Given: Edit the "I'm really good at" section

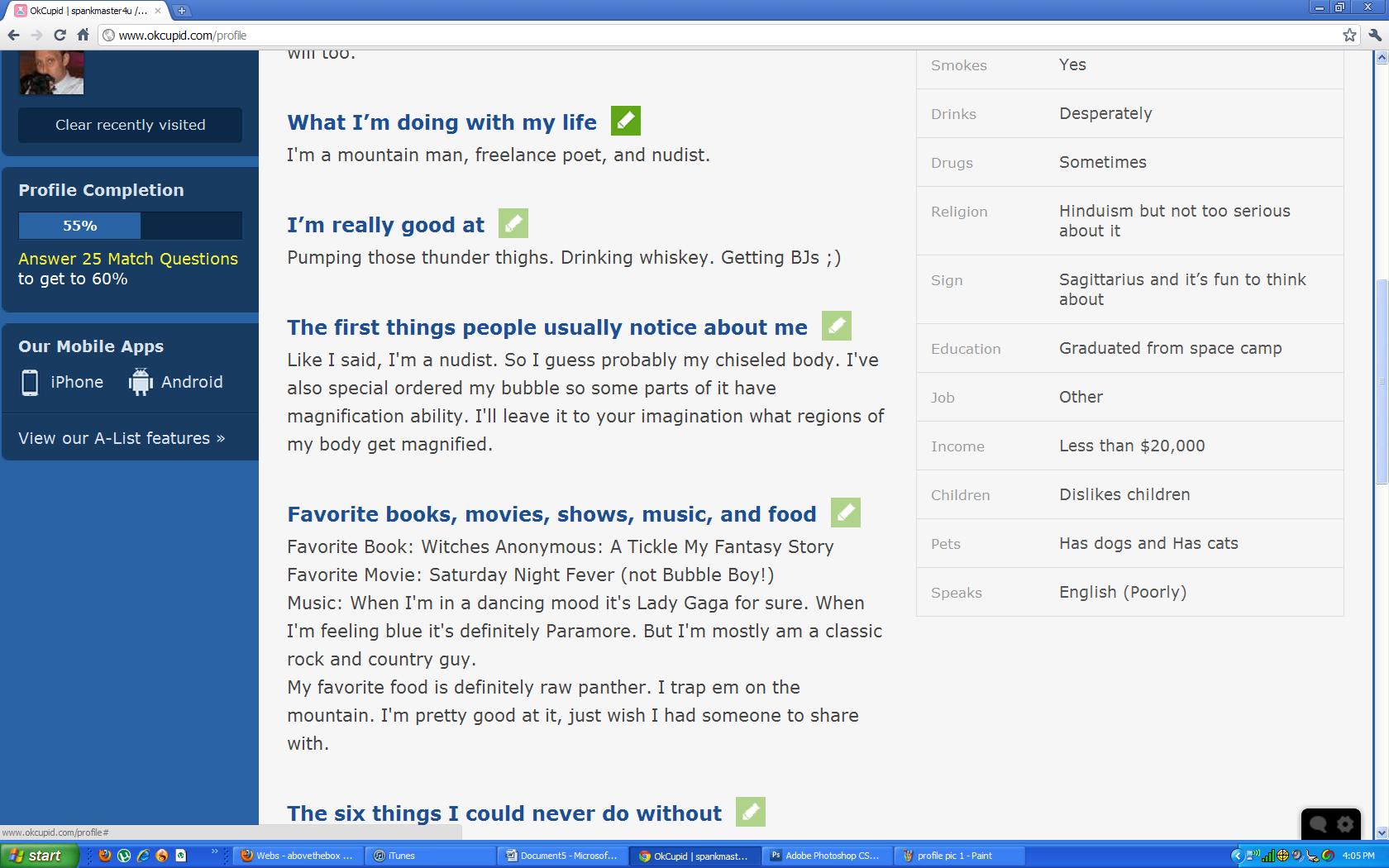Looking at the screenshot, I should 513,223.
